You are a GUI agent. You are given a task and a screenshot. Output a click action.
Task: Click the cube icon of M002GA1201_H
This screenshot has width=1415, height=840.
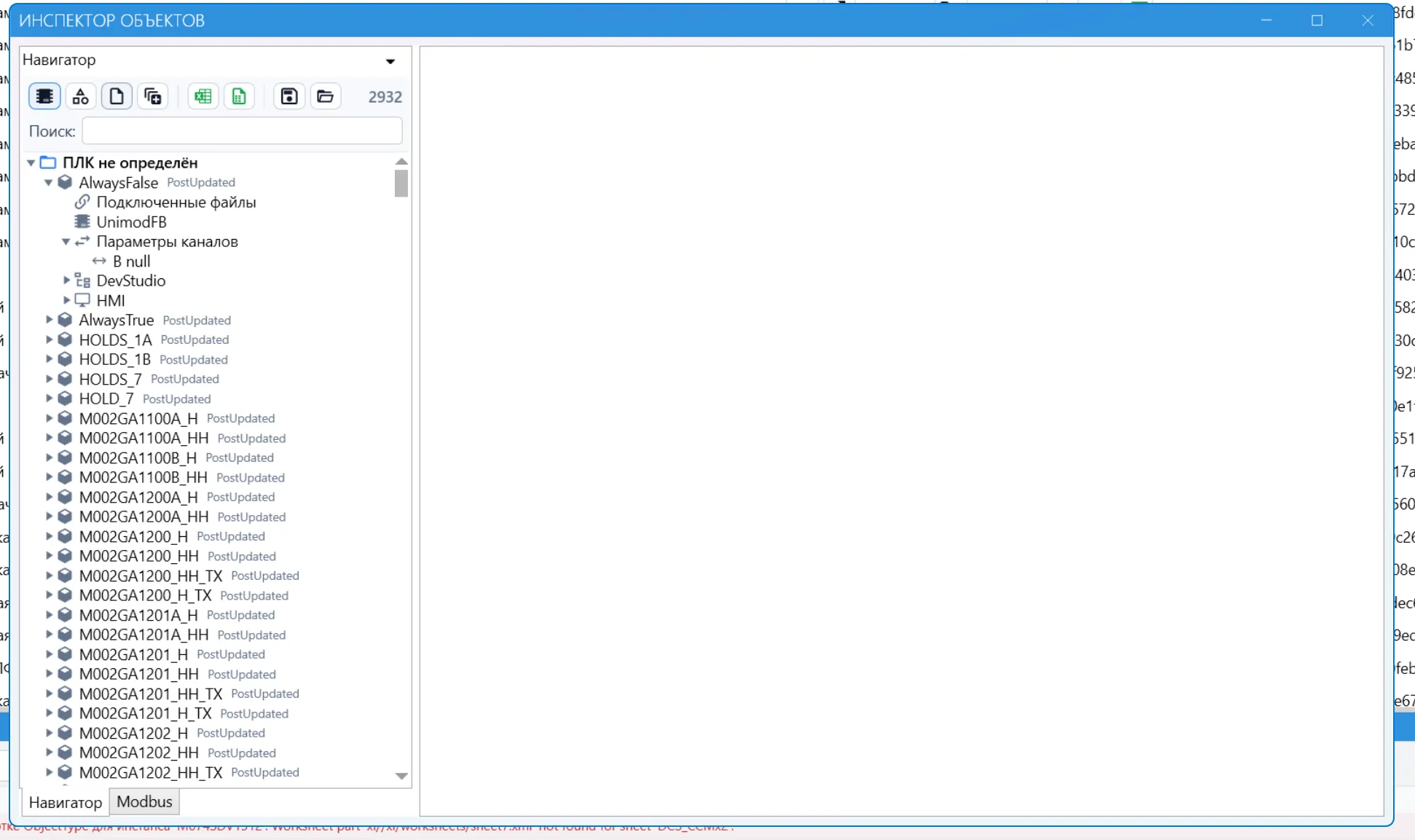coord(65,654)
